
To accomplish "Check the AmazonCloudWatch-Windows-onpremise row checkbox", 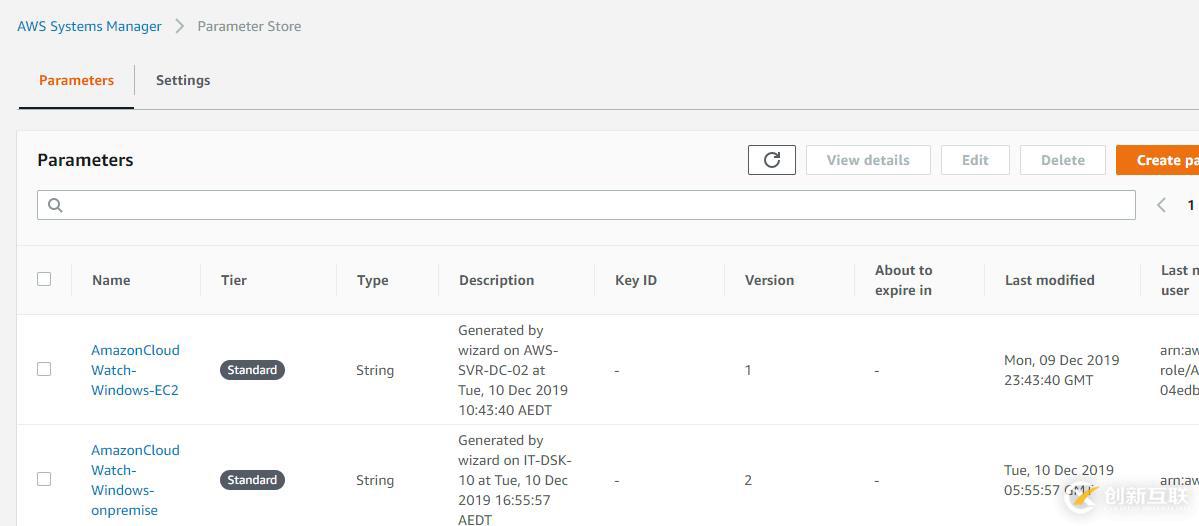I will tap(44, 479).
